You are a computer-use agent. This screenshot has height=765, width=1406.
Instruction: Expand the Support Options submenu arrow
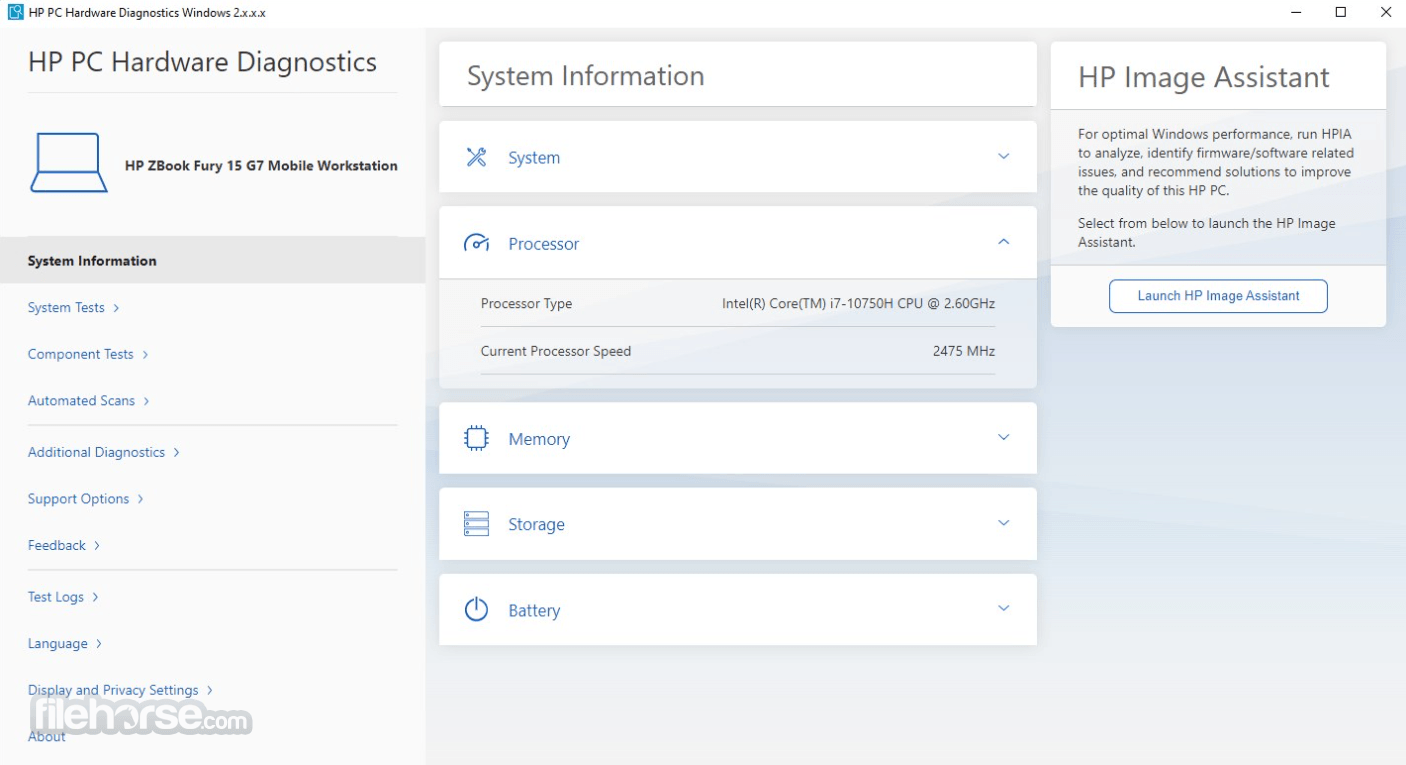click(140, 499)
